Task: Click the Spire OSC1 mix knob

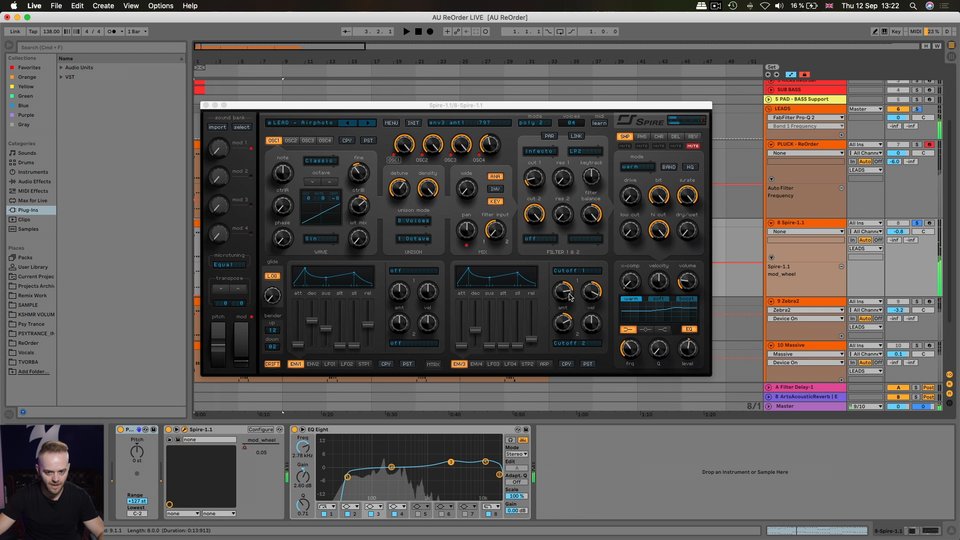Action: pos(403,144)
